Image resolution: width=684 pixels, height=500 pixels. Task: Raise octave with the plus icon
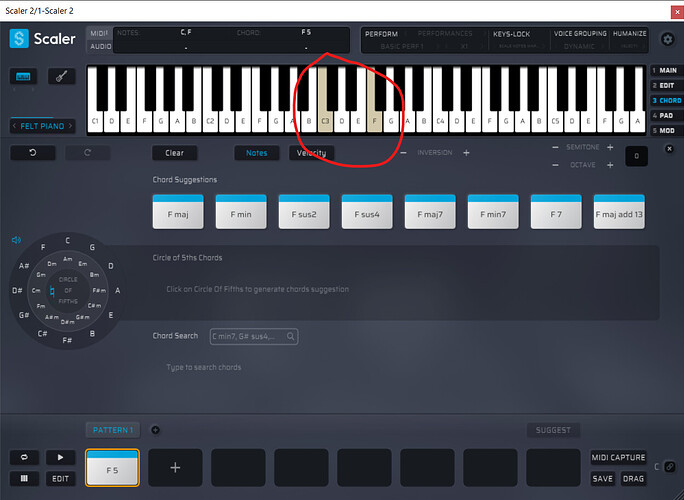610,165
